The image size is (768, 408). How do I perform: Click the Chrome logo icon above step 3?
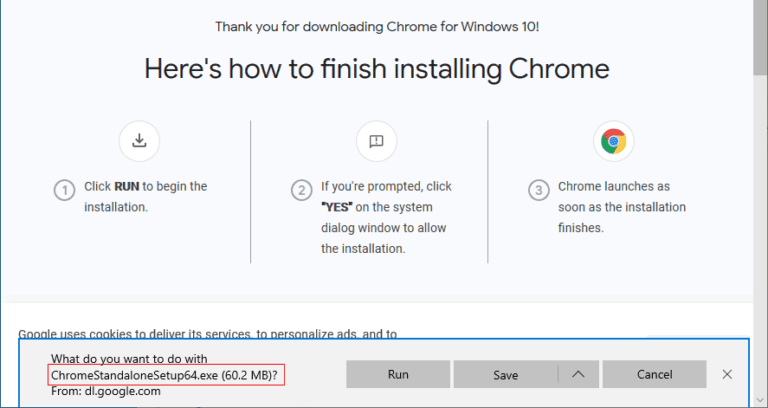point(614,141)
